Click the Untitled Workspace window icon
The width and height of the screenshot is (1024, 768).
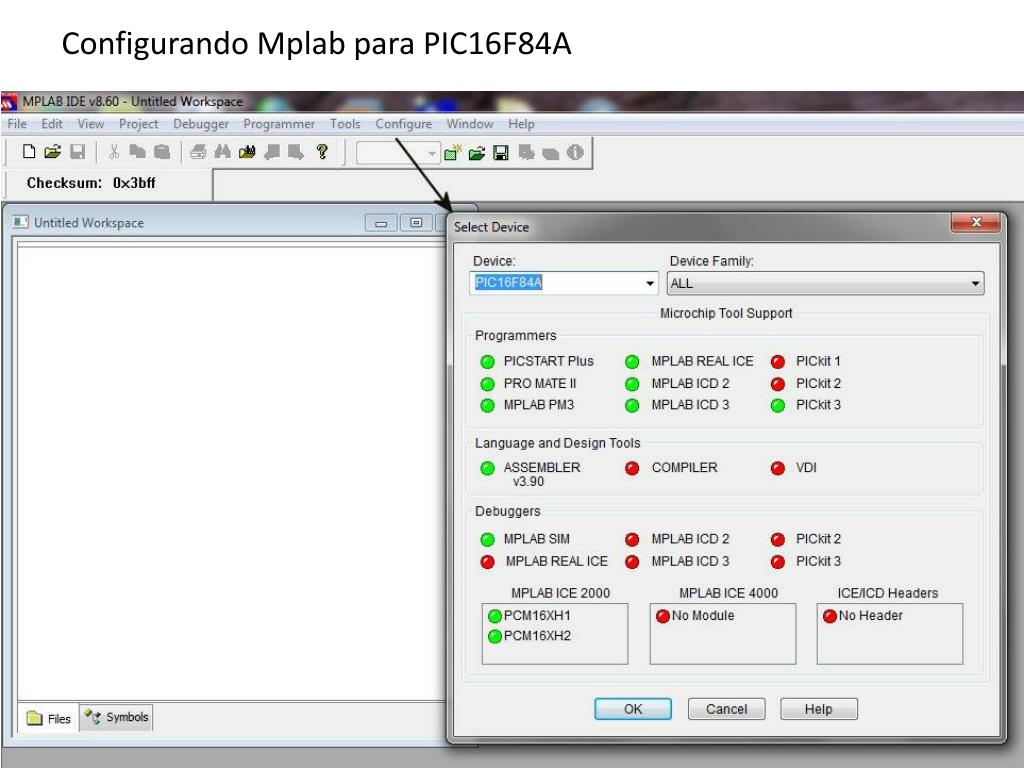coord(21,222)
